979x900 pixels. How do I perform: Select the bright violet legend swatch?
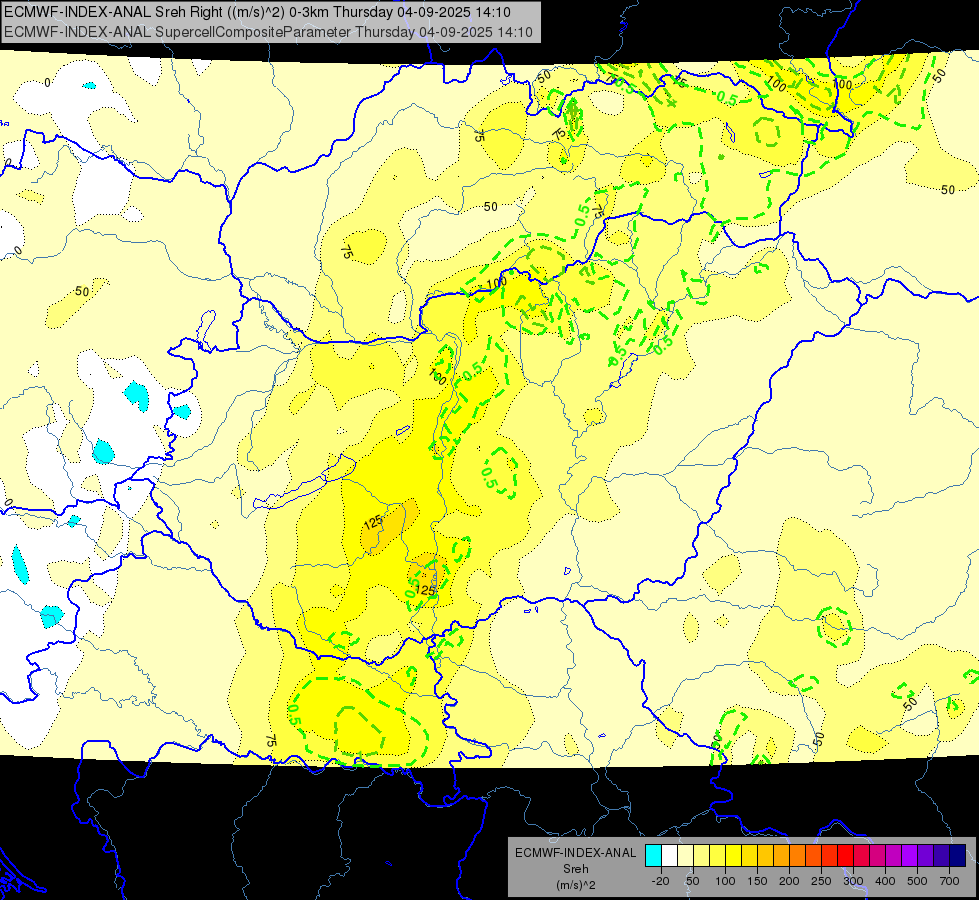point(910,856)
